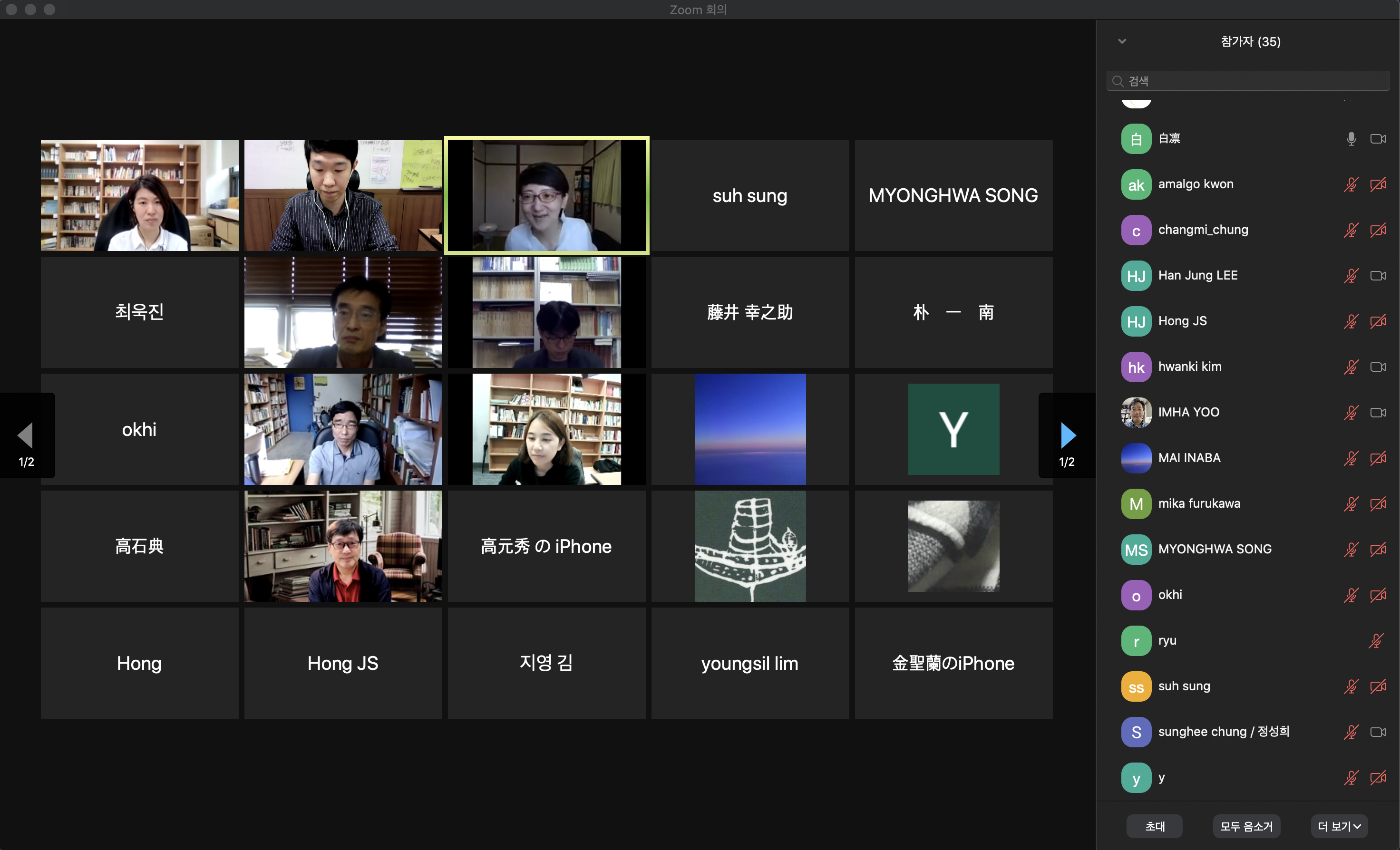Select the 高石典 video tile
1400x850 pixels.
tap(139, 546)
